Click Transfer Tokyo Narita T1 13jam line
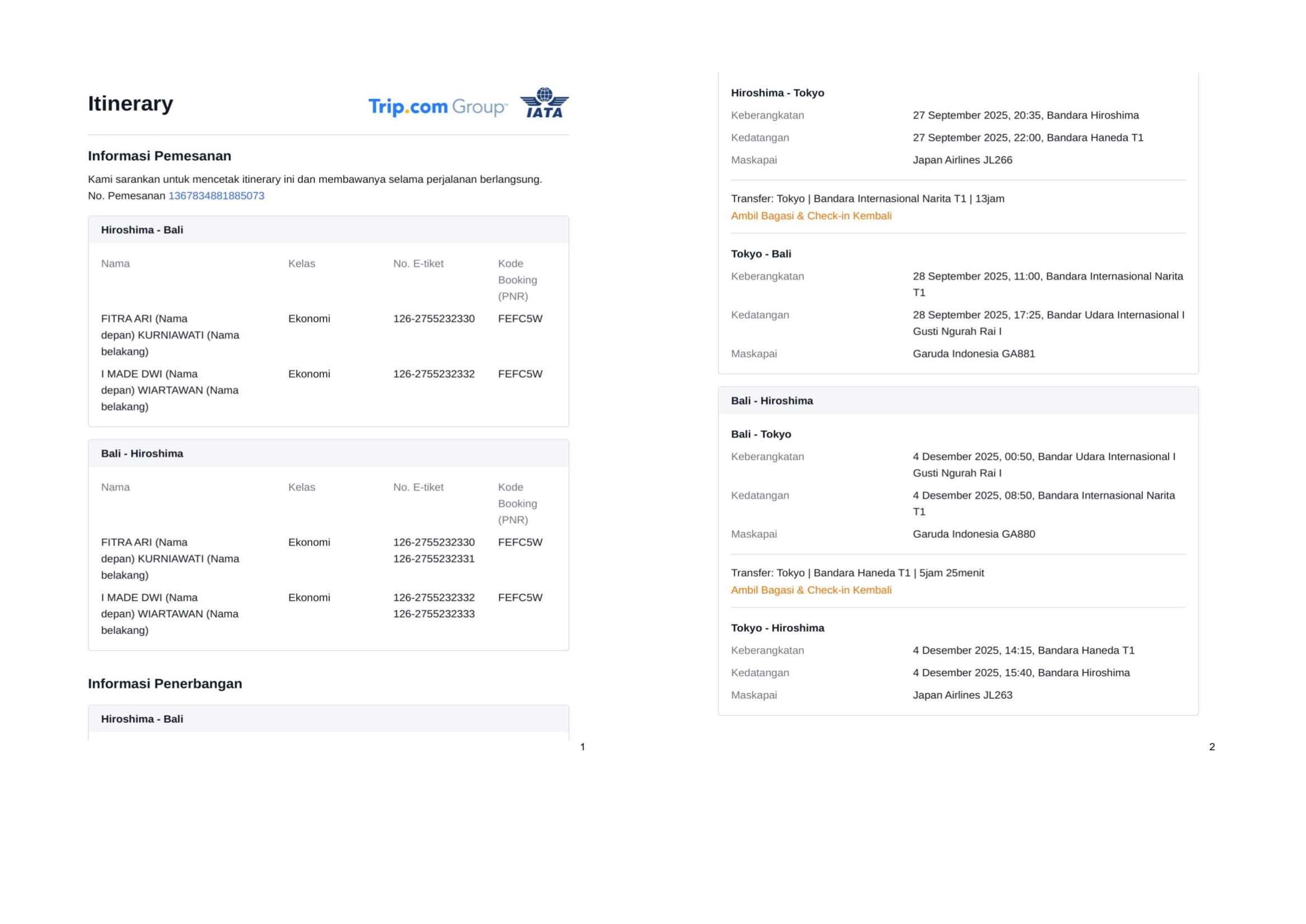This screenshot has height=924, width=1306. [868, 198]
